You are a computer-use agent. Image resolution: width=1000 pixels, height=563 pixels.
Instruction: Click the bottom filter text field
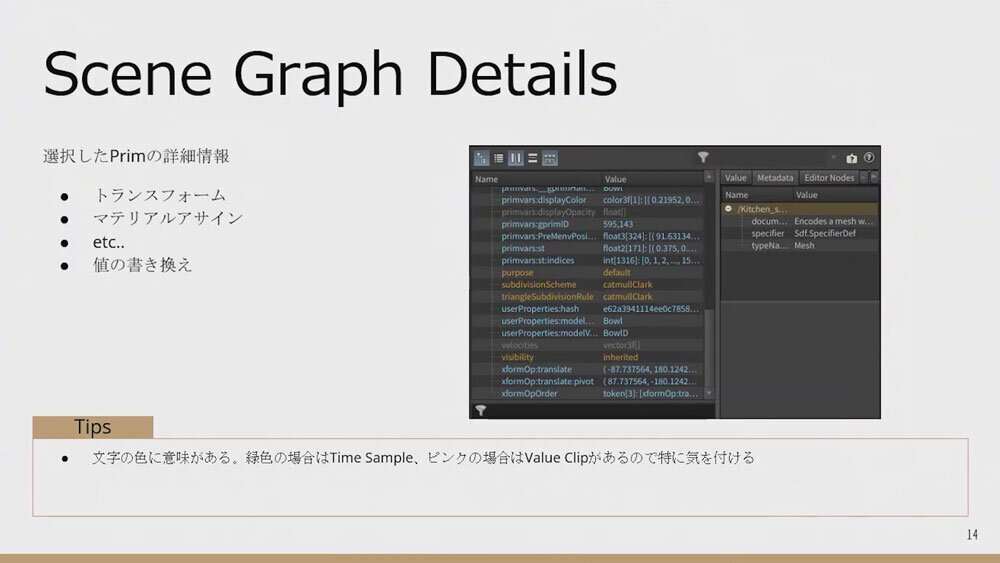click(x=600, y=410)
